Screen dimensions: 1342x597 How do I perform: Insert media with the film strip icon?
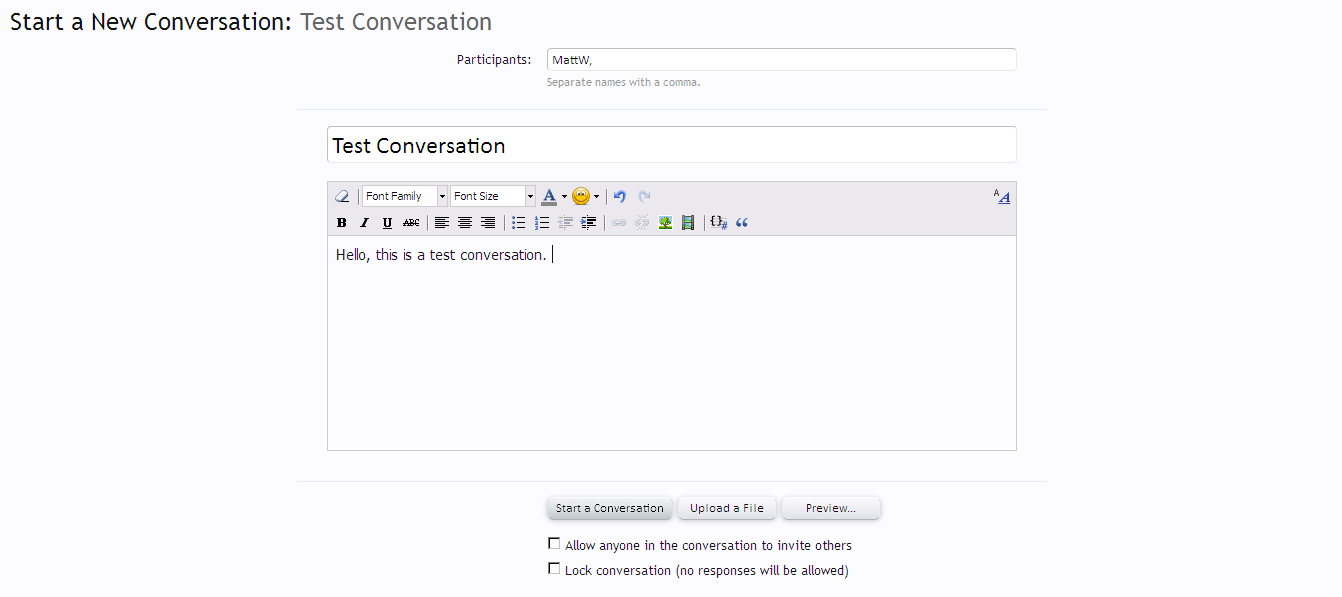coord(688,222)
